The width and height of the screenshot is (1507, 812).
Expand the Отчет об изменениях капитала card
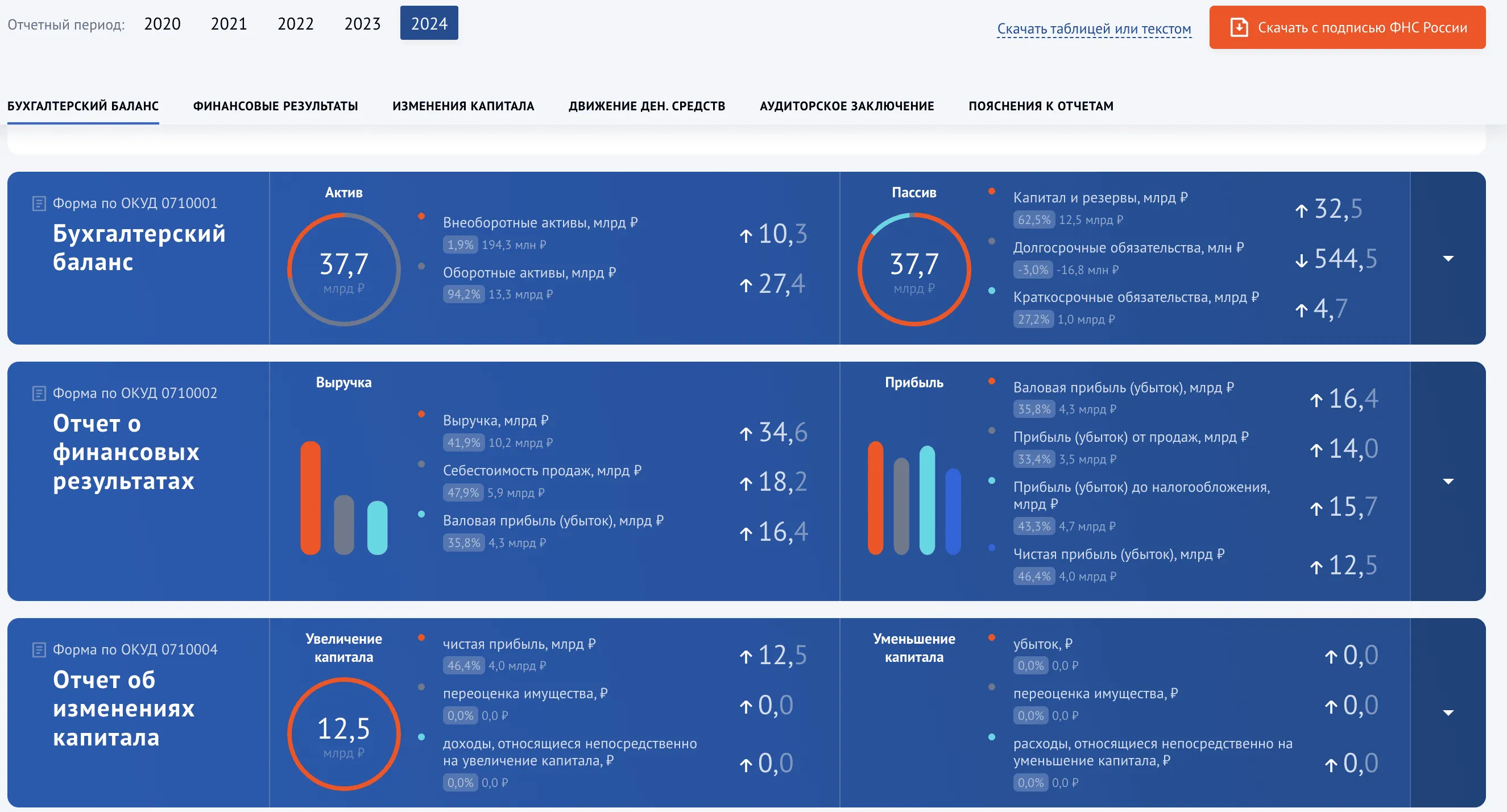[1448, 712]
